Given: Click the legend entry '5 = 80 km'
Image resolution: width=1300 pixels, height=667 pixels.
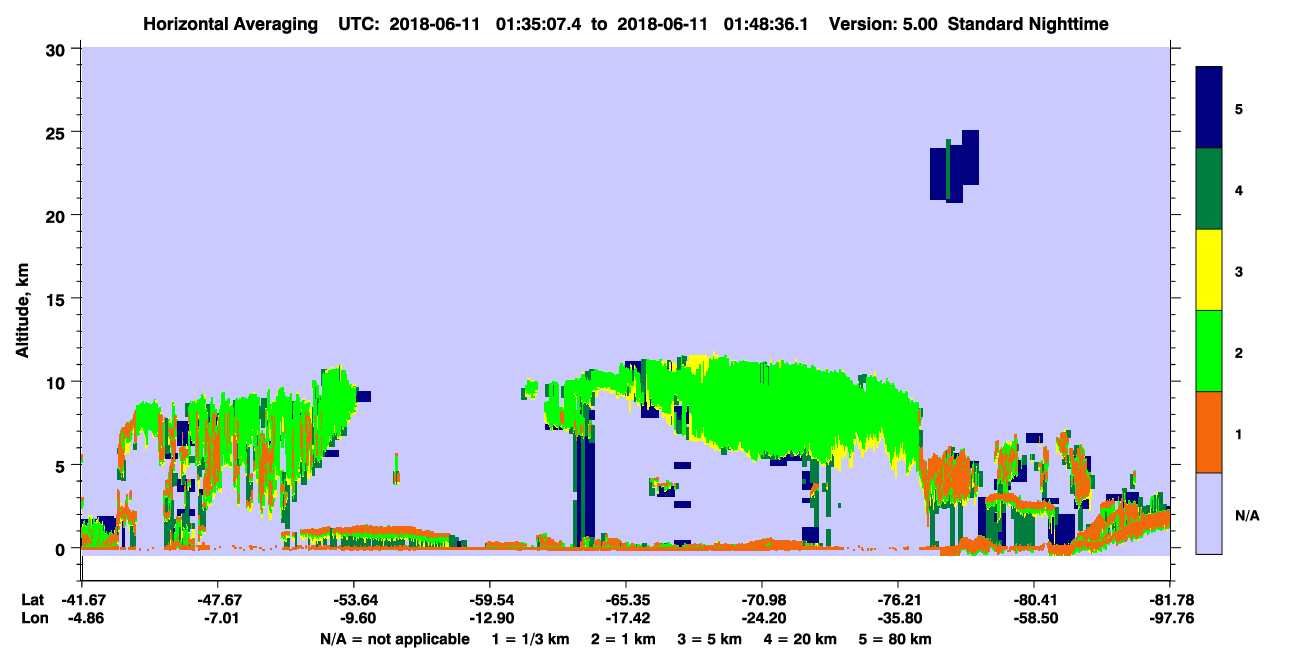Looking at the screenshot, I should coord(896,639).
